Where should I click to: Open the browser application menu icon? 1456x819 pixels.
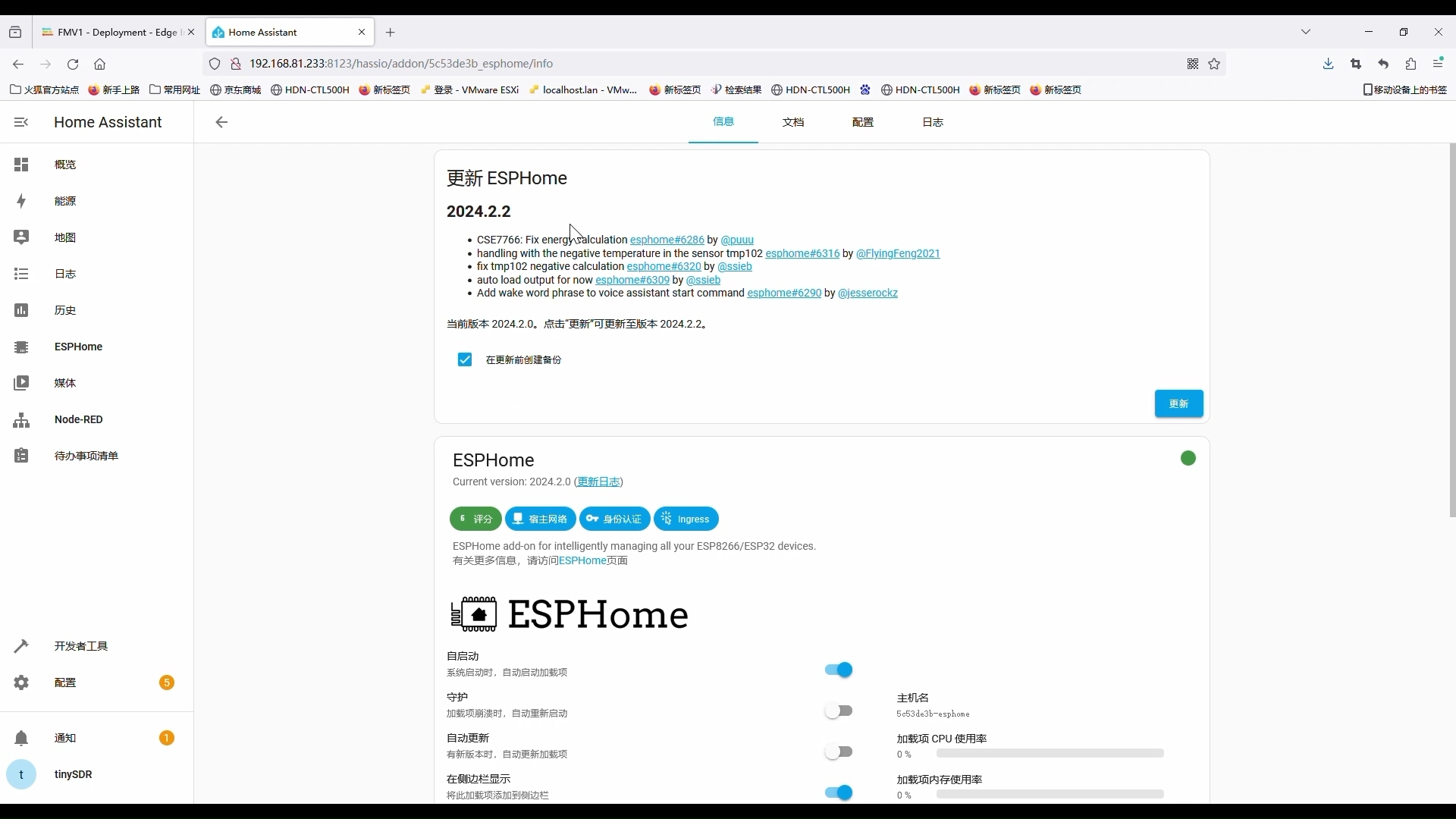1438,64
